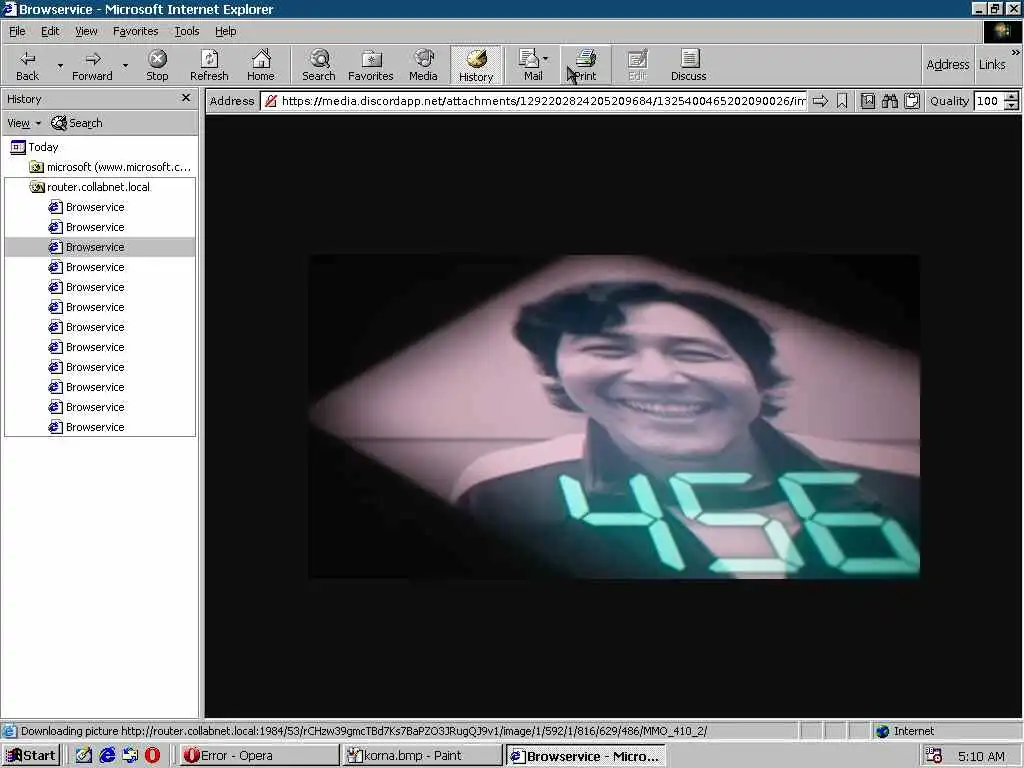Launch Opera from the quick launch icon
The image size is (1024, 768).
[152, 756]
